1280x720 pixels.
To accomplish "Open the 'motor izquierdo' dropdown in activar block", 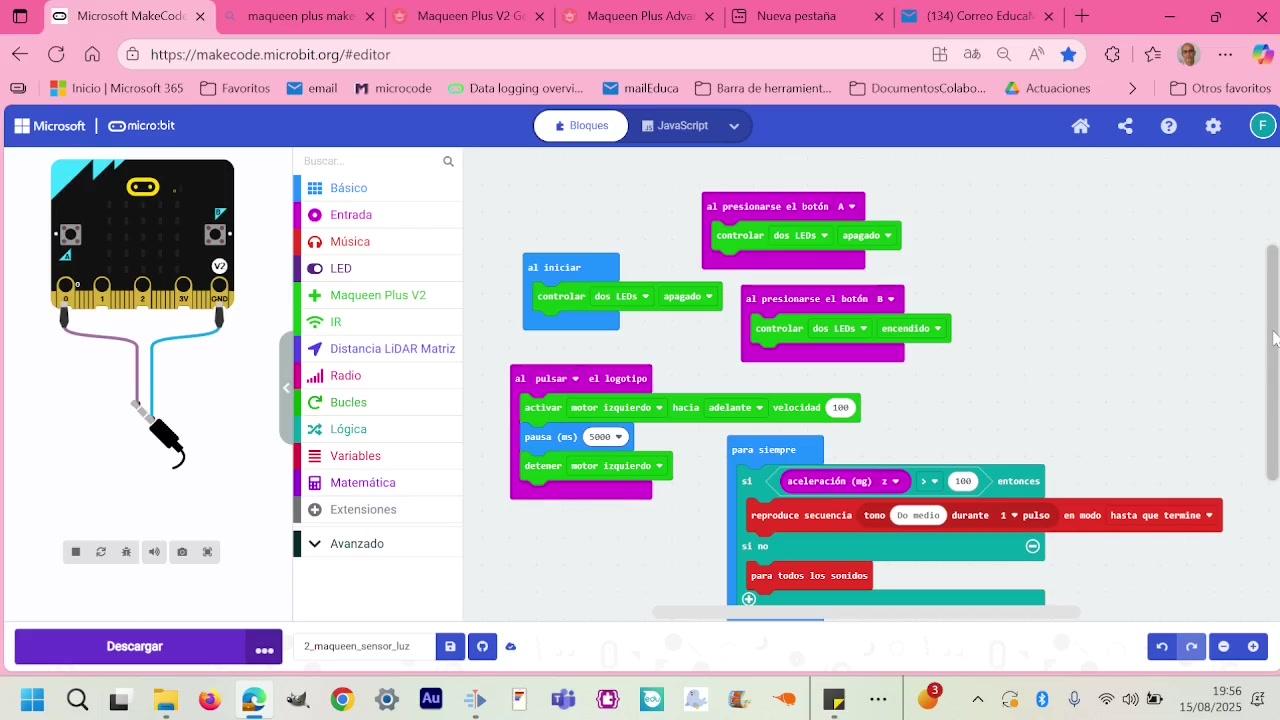I will click(x=617, y=408).
